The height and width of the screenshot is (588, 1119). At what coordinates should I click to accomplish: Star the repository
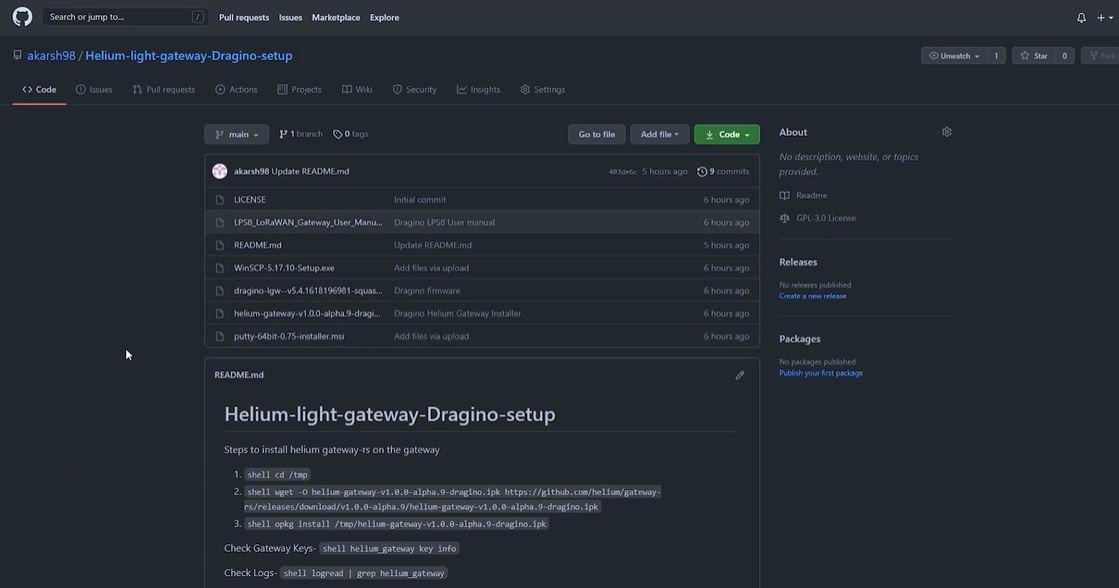(x=1033, y=56)
